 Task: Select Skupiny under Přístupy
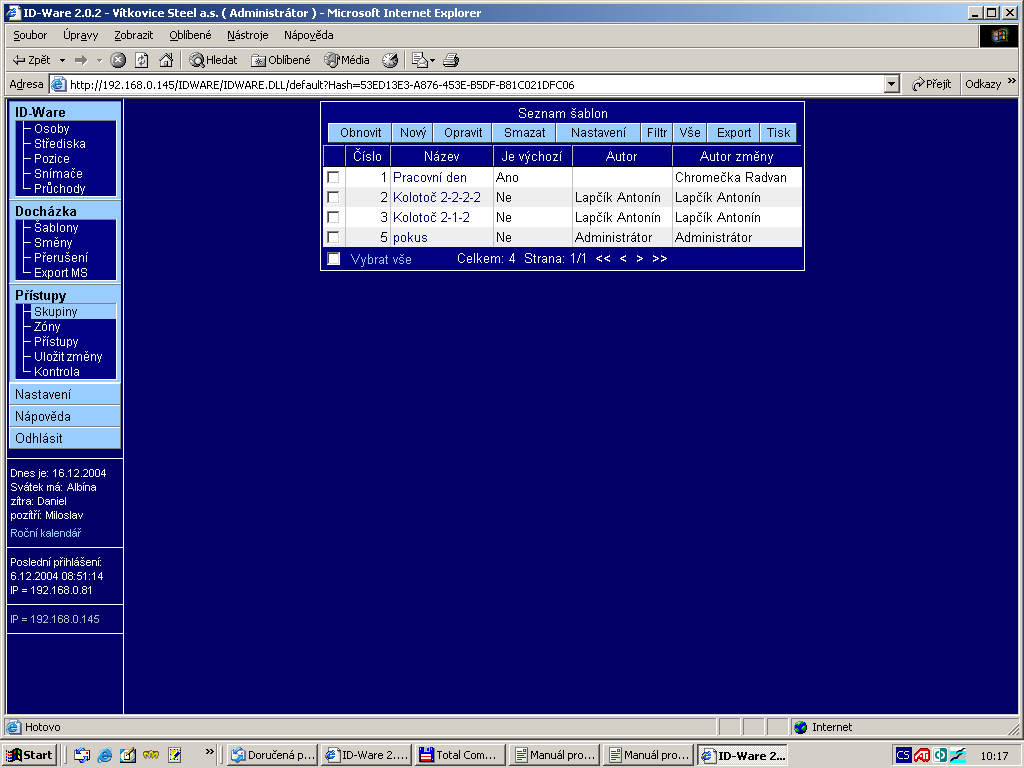tap(56, 312)
